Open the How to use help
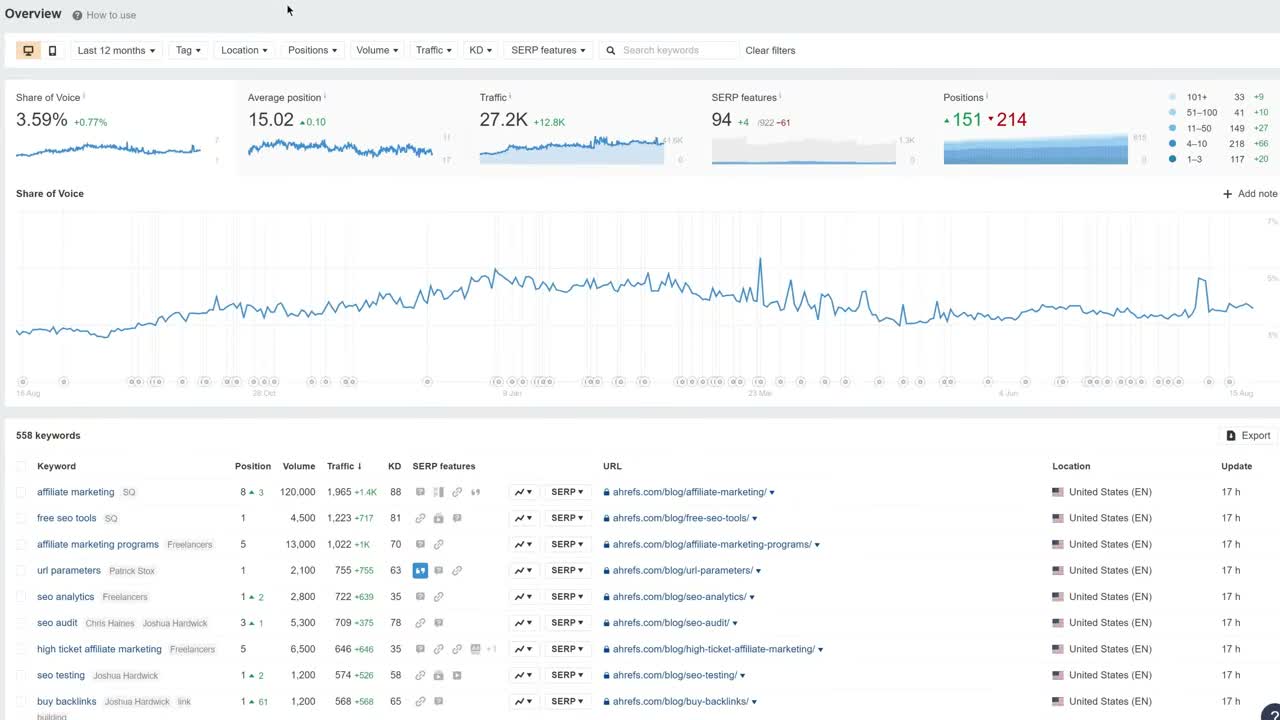Image resolution: width=1280 pixels, height=720 pixels. [x=104, y=15]
